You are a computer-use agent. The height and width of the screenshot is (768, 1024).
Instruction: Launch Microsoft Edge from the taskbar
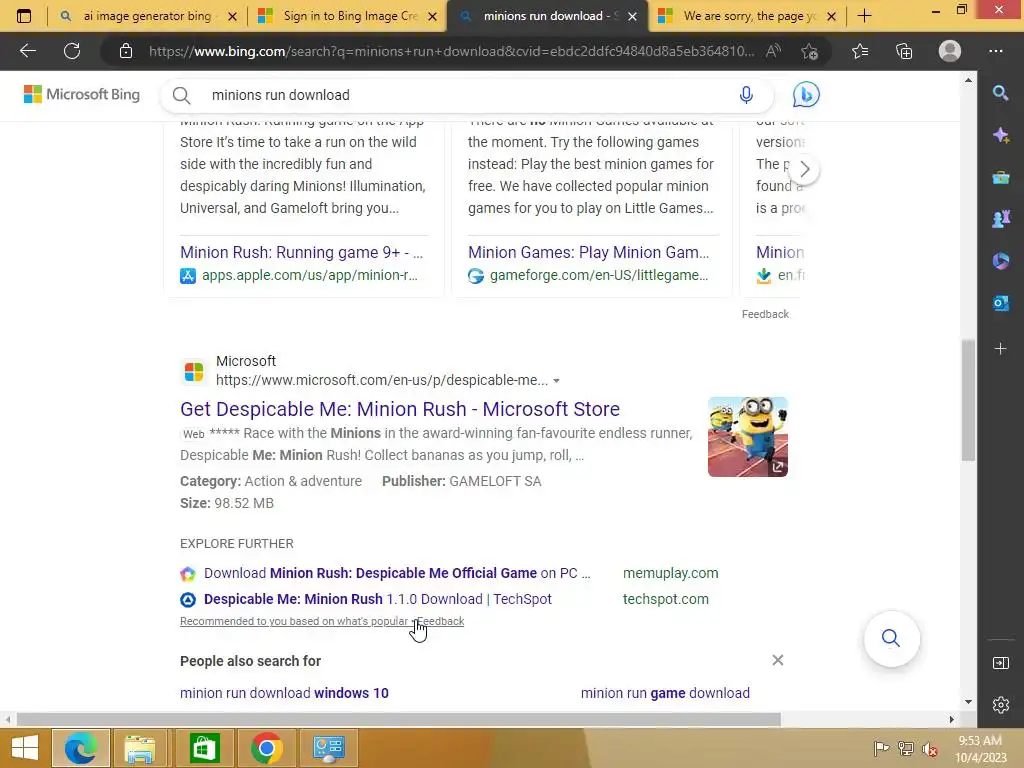click(80, 748)
